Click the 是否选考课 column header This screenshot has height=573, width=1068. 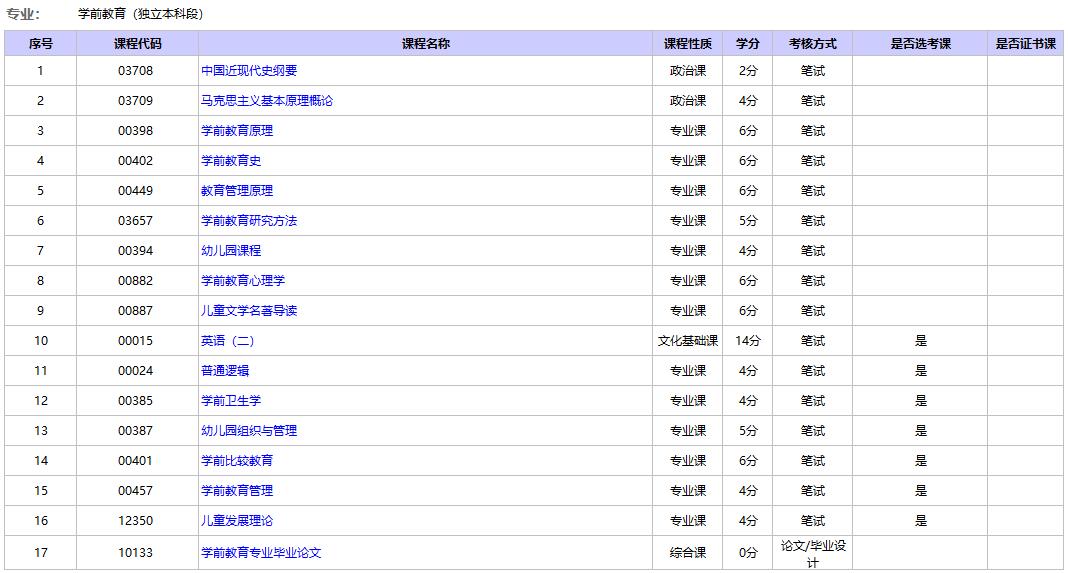pyautogui.click(x=920, y=44)
